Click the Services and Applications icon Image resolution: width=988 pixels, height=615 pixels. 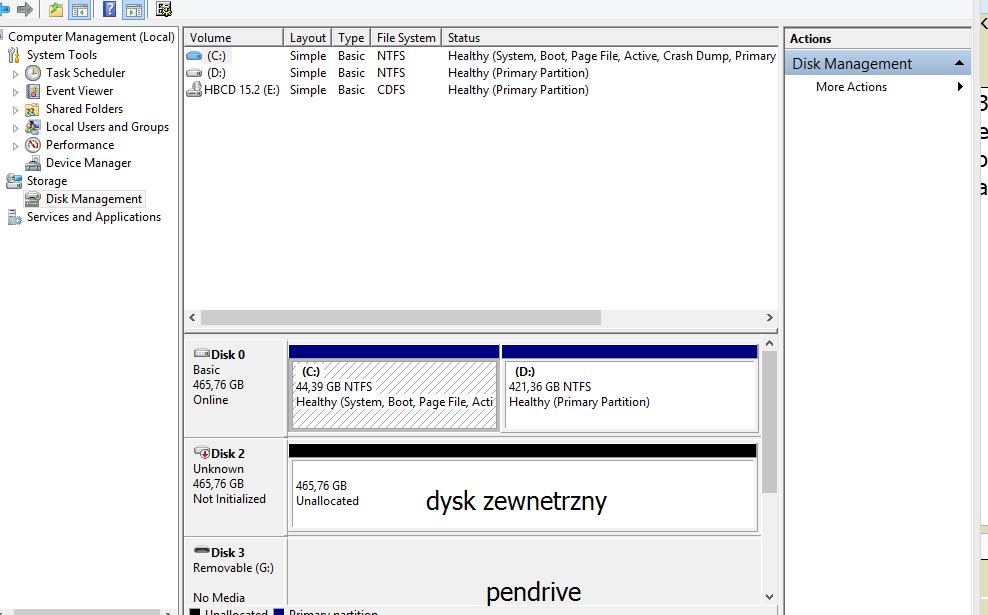[14, 217]
